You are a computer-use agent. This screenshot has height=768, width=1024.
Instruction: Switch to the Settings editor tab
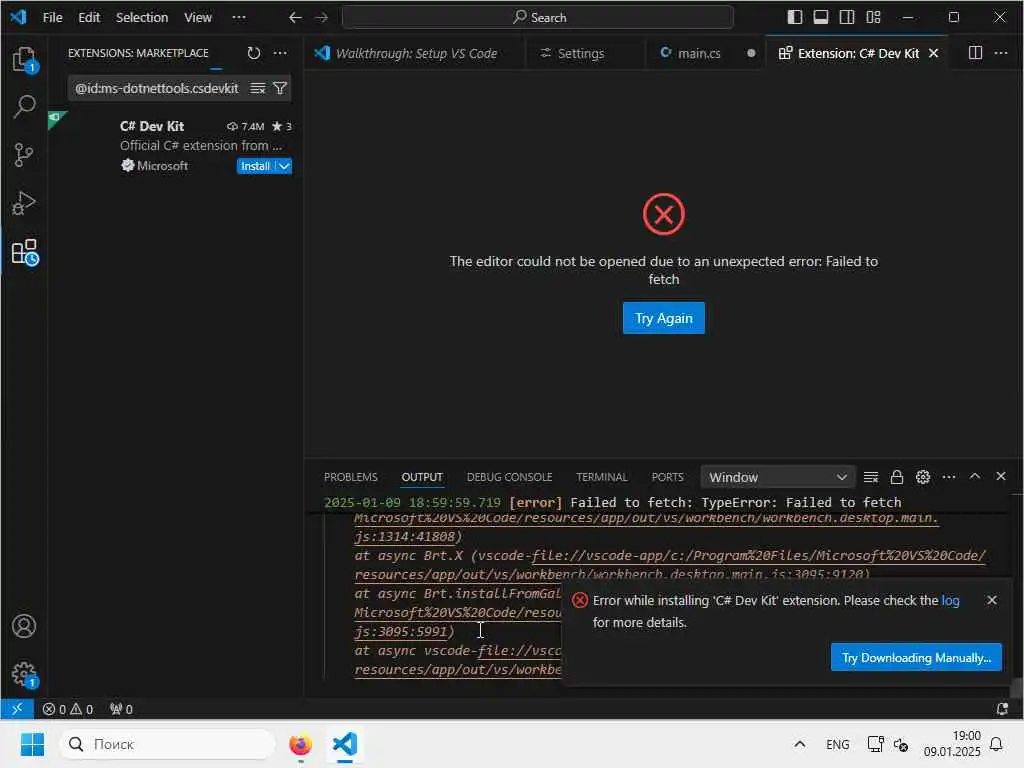[580, 54]
